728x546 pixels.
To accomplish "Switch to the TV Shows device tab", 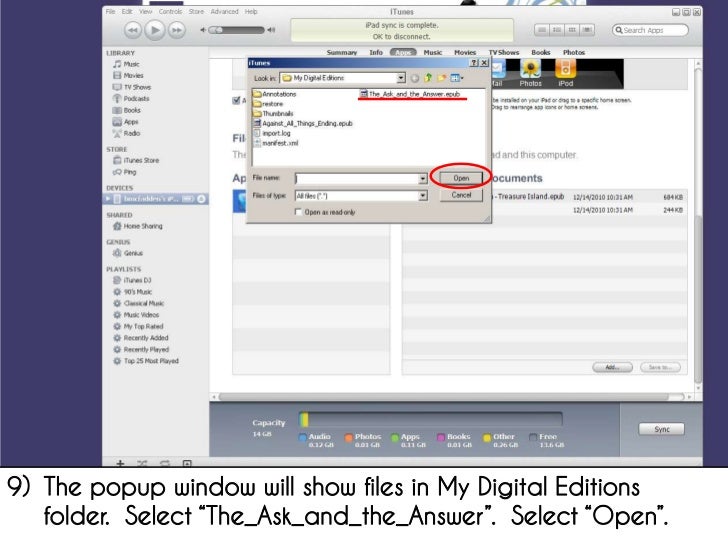I will click(x=504, y=52).
